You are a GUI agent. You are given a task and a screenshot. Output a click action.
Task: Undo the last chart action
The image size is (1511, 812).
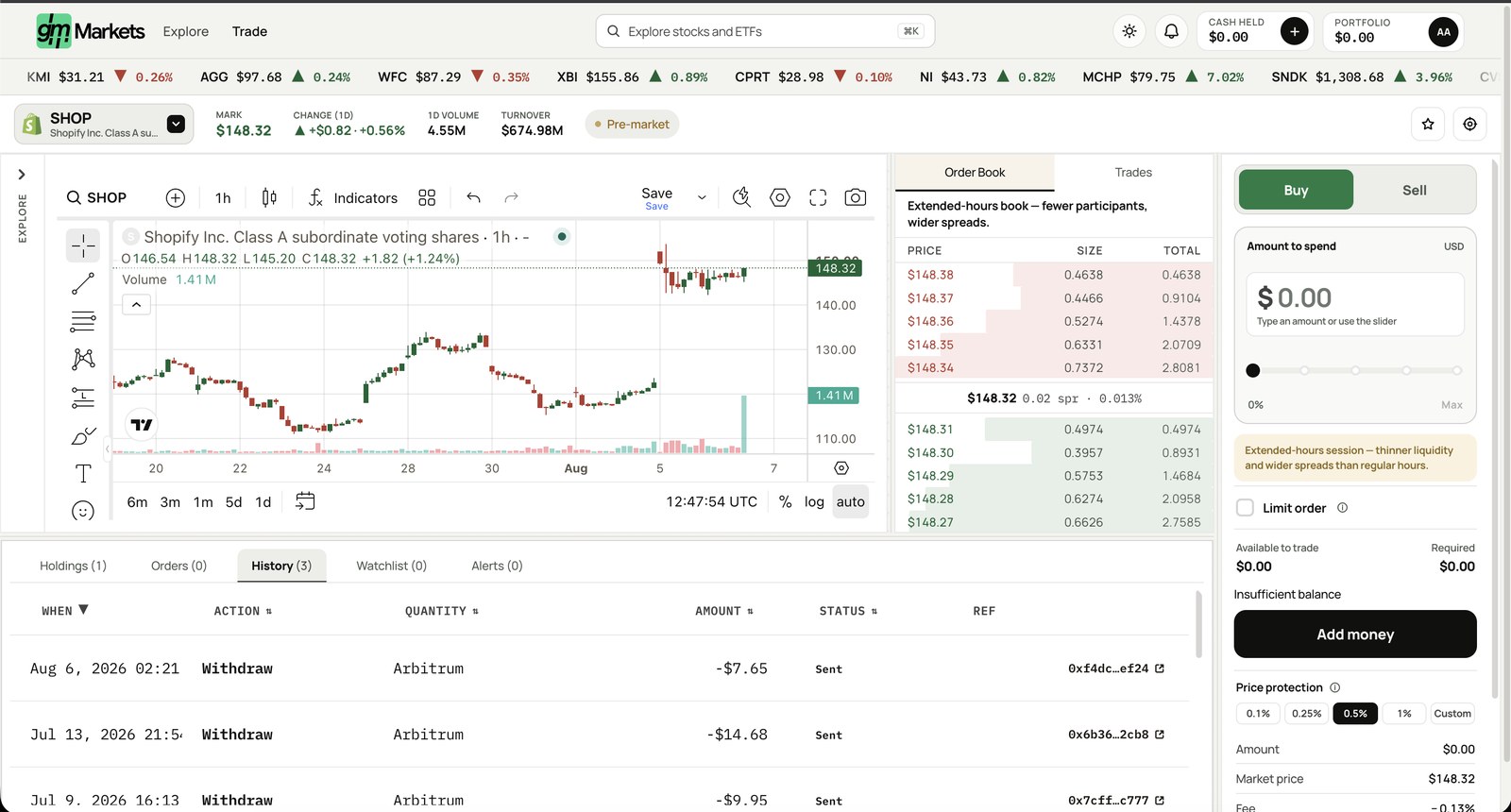coord(473,197)
